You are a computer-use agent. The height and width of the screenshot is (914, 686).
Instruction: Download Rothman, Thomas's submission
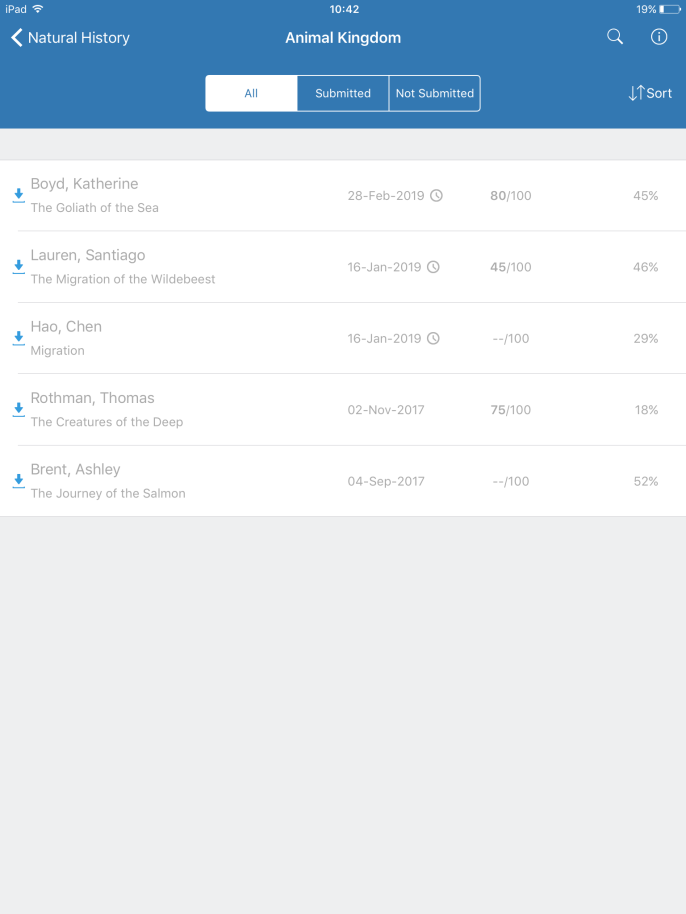point(19,410)
